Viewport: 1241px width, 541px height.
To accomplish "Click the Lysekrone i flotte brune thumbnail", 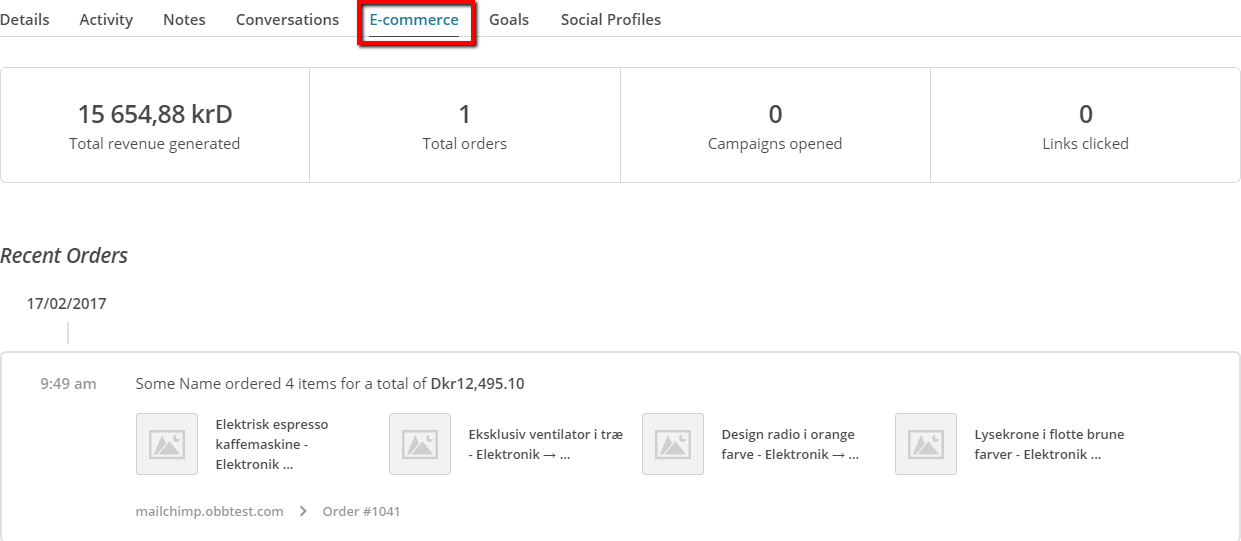I will (926, 444).
